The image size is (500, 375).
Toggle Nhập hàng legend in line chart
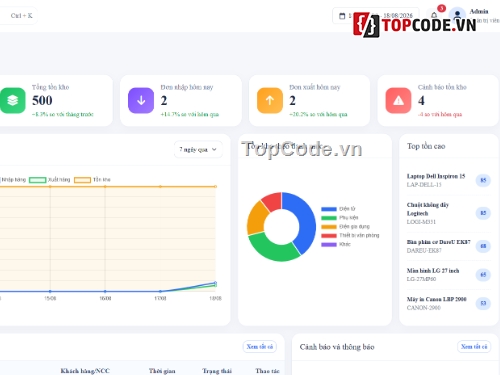(13, 180)
